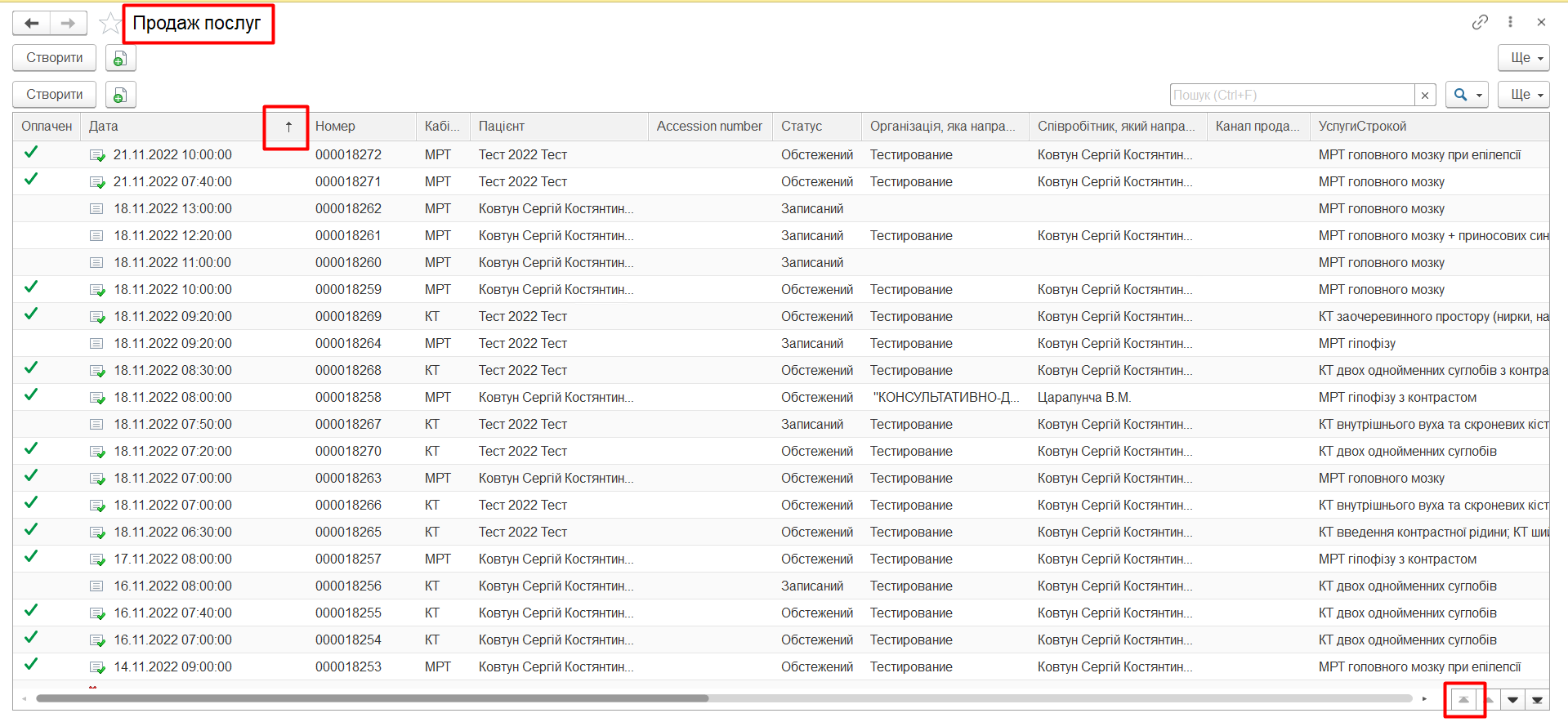
Task: Click the paid checkmark for document 000018259
Action: tap(31, 287)
